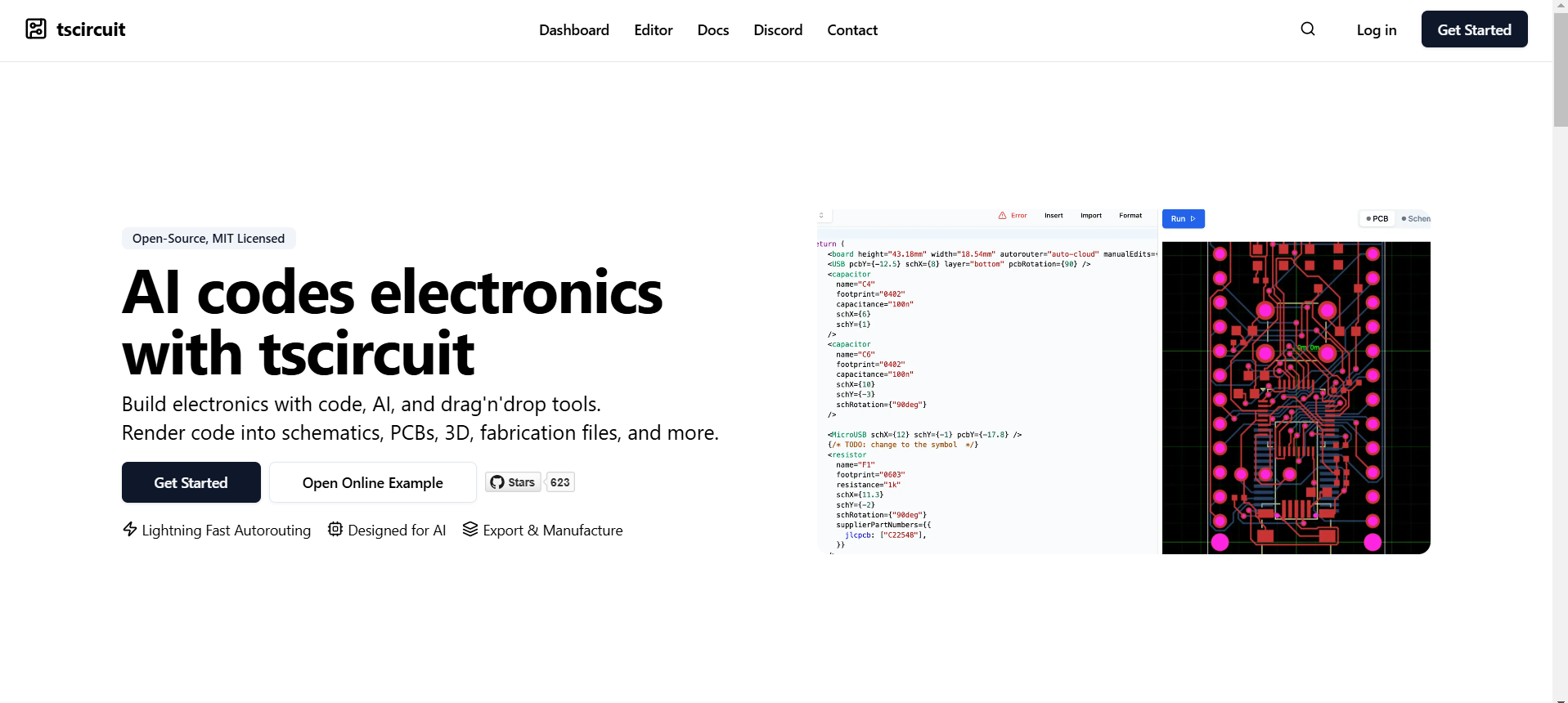Open the Contact page
Screen dimensions: 1568x703
click(x=852, y=30)
